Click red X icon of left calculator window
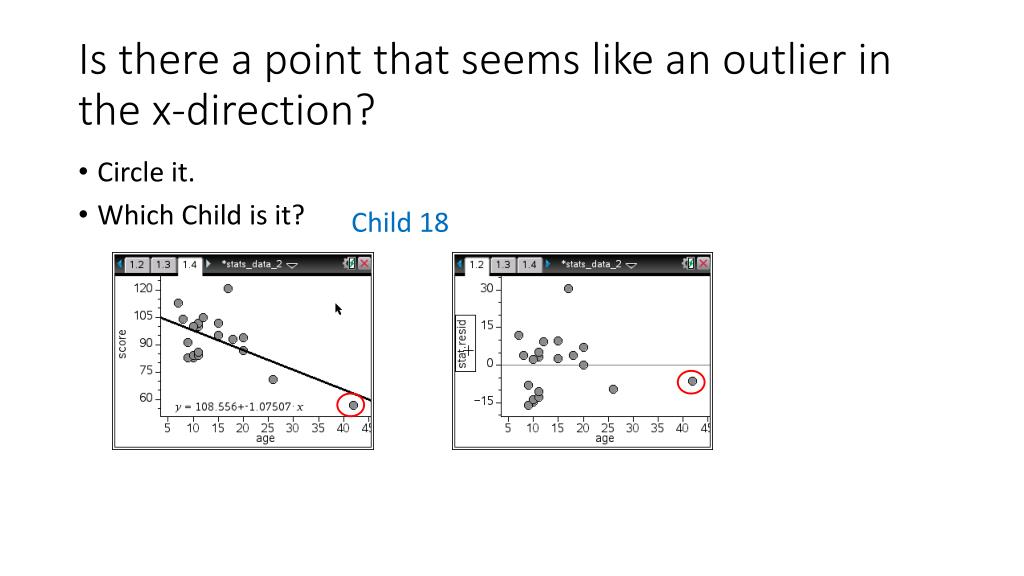This screenshot has width=1024, height=576. click(x=364, y=263)
